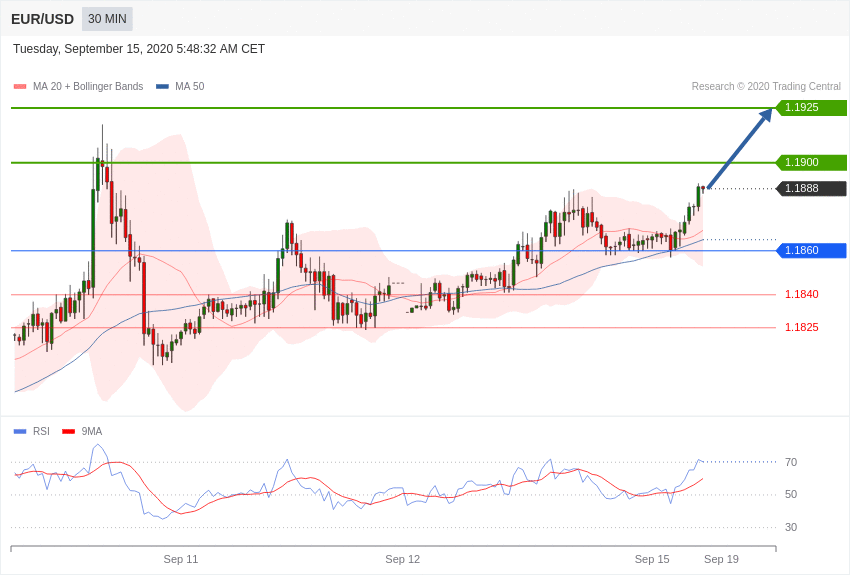Click the Sep 15 date axis label

point(652,559)
